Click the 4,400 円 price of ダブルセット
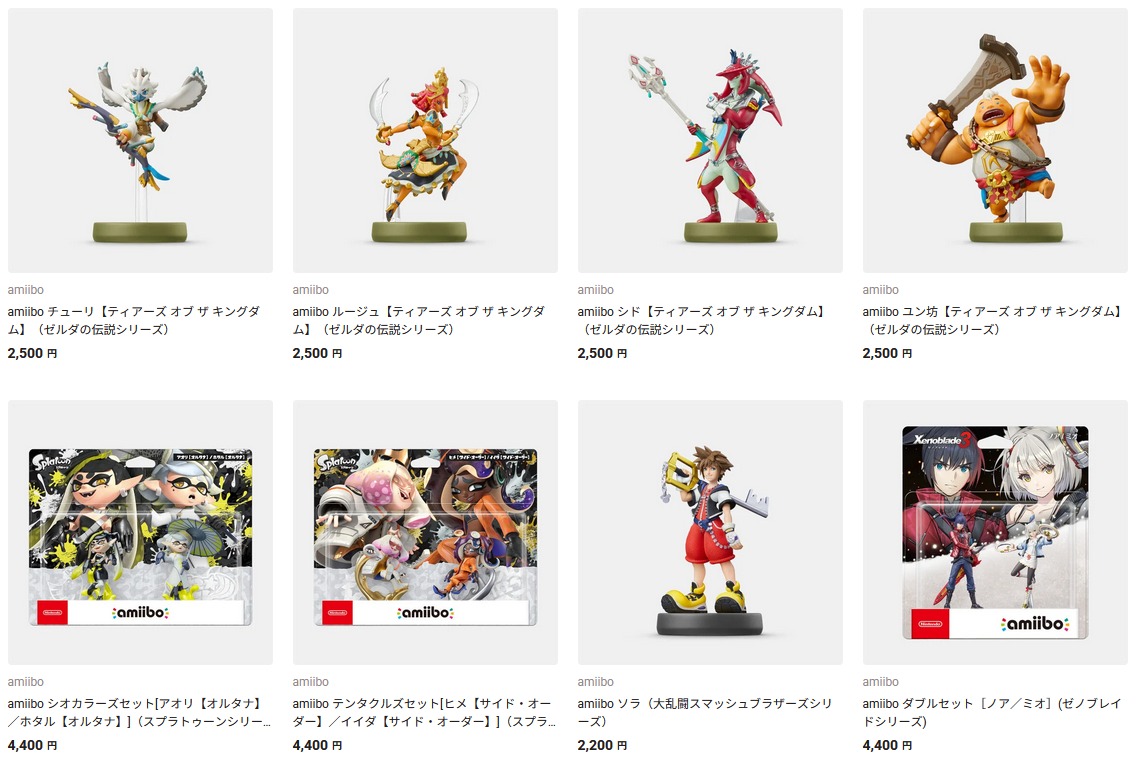The height and width of the screenshot is (761, 1136). coord(888,745)
